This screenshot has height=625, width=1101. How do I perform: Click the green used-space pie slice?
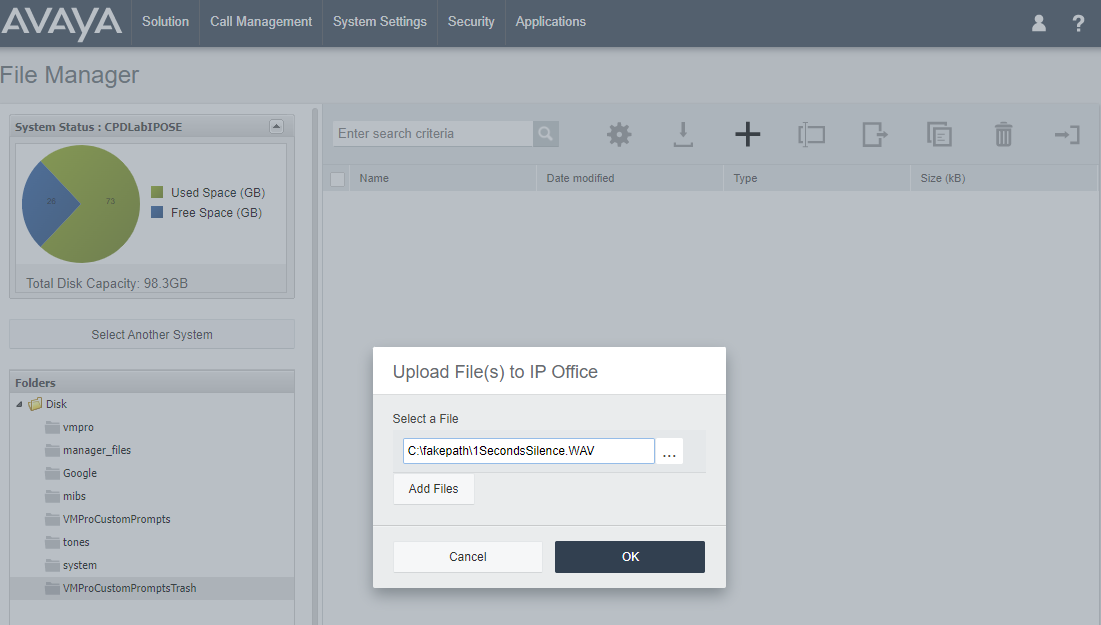coord(102,204)
